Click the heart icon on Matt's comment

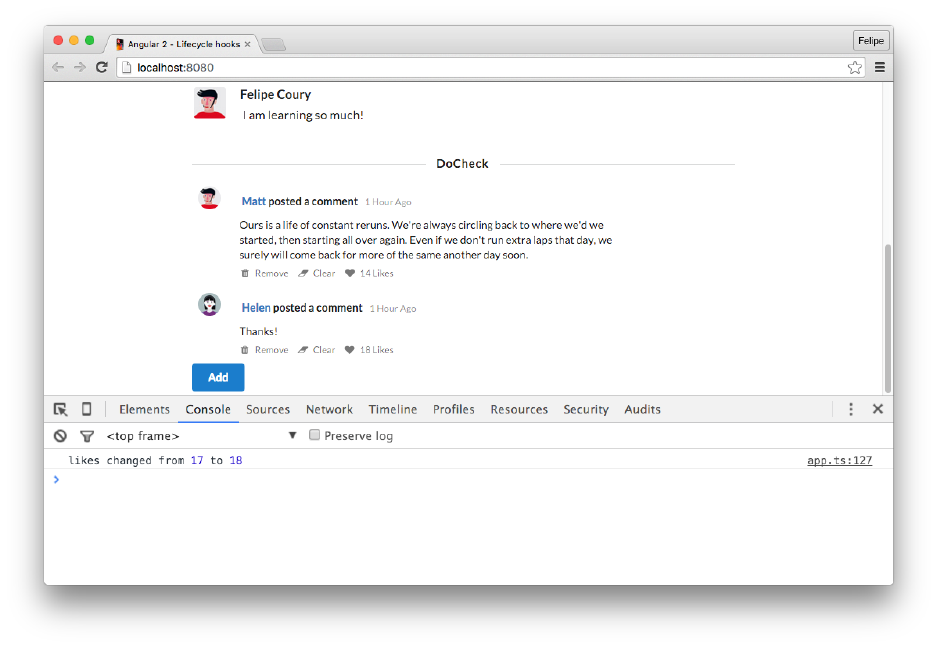point(350,273)
